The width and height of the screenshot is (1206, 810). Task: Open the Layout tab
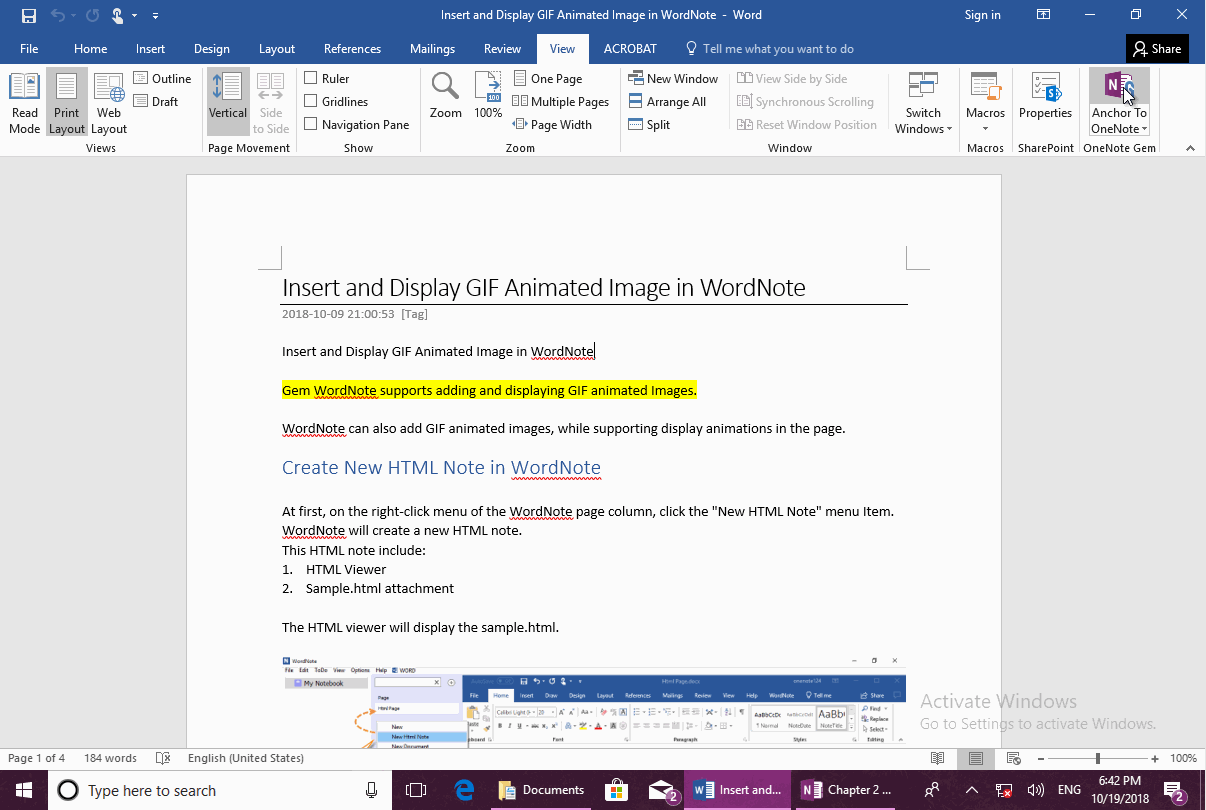coord(277,49)
